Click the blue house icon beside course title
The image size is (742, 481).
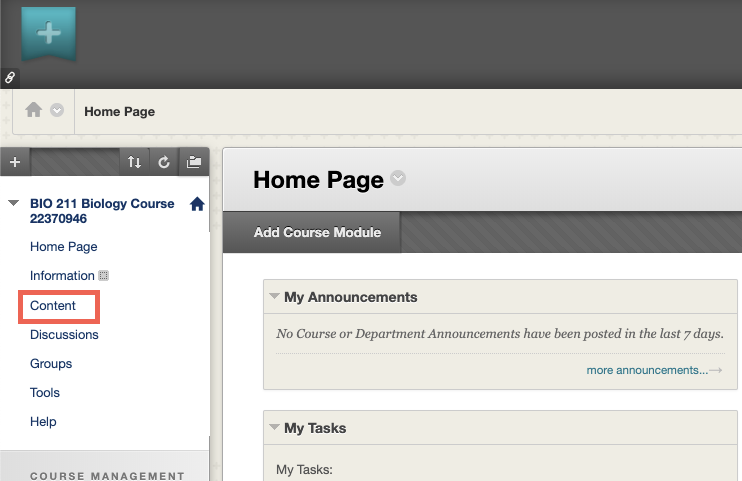197,204
